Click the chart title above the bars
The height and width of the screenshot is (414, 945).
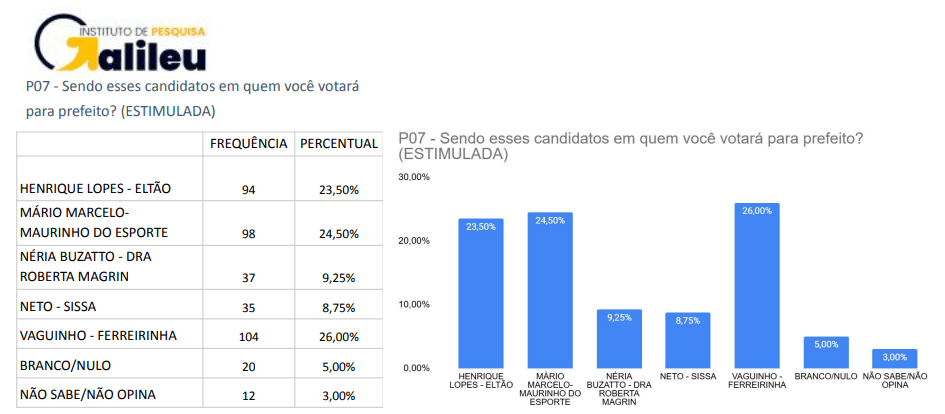632,146
